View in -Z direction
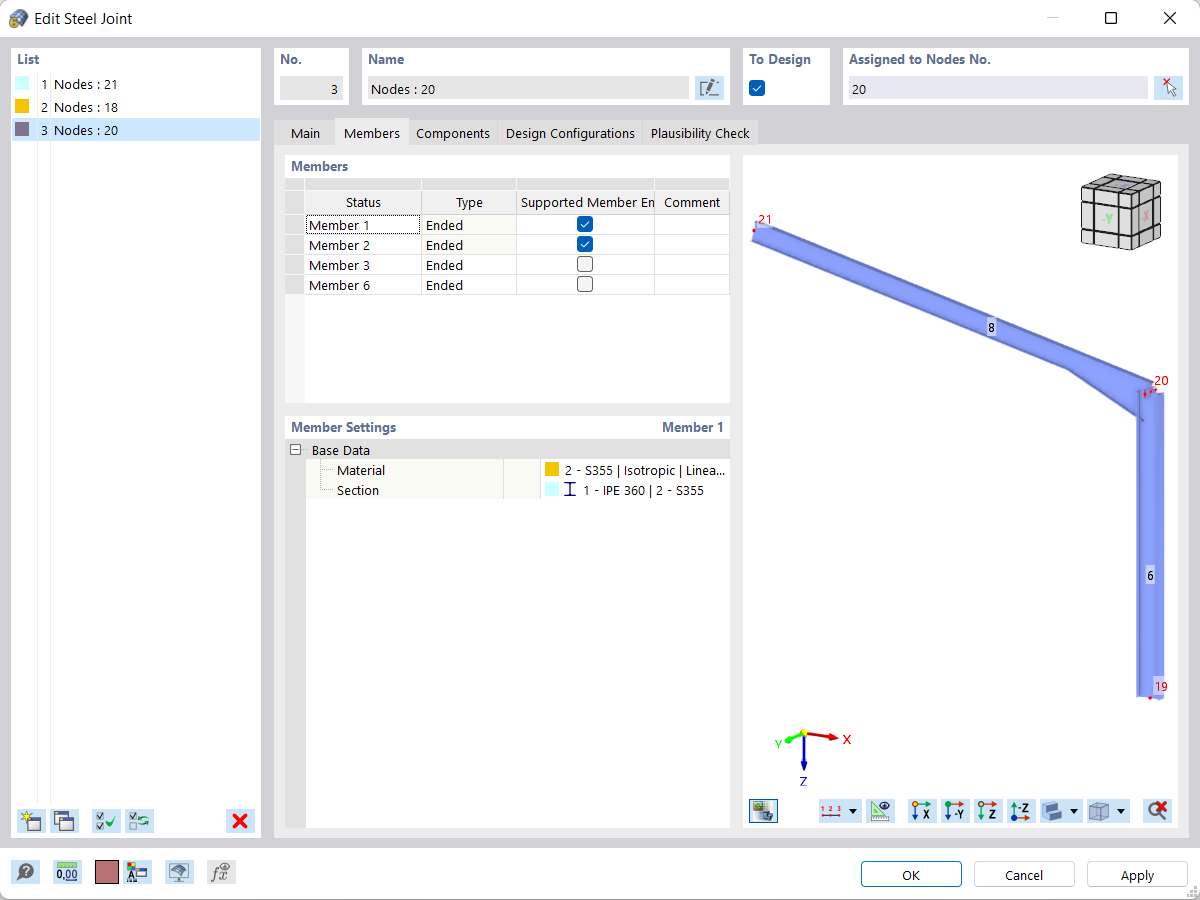Screen dimensions: 1200x900 1021,811
